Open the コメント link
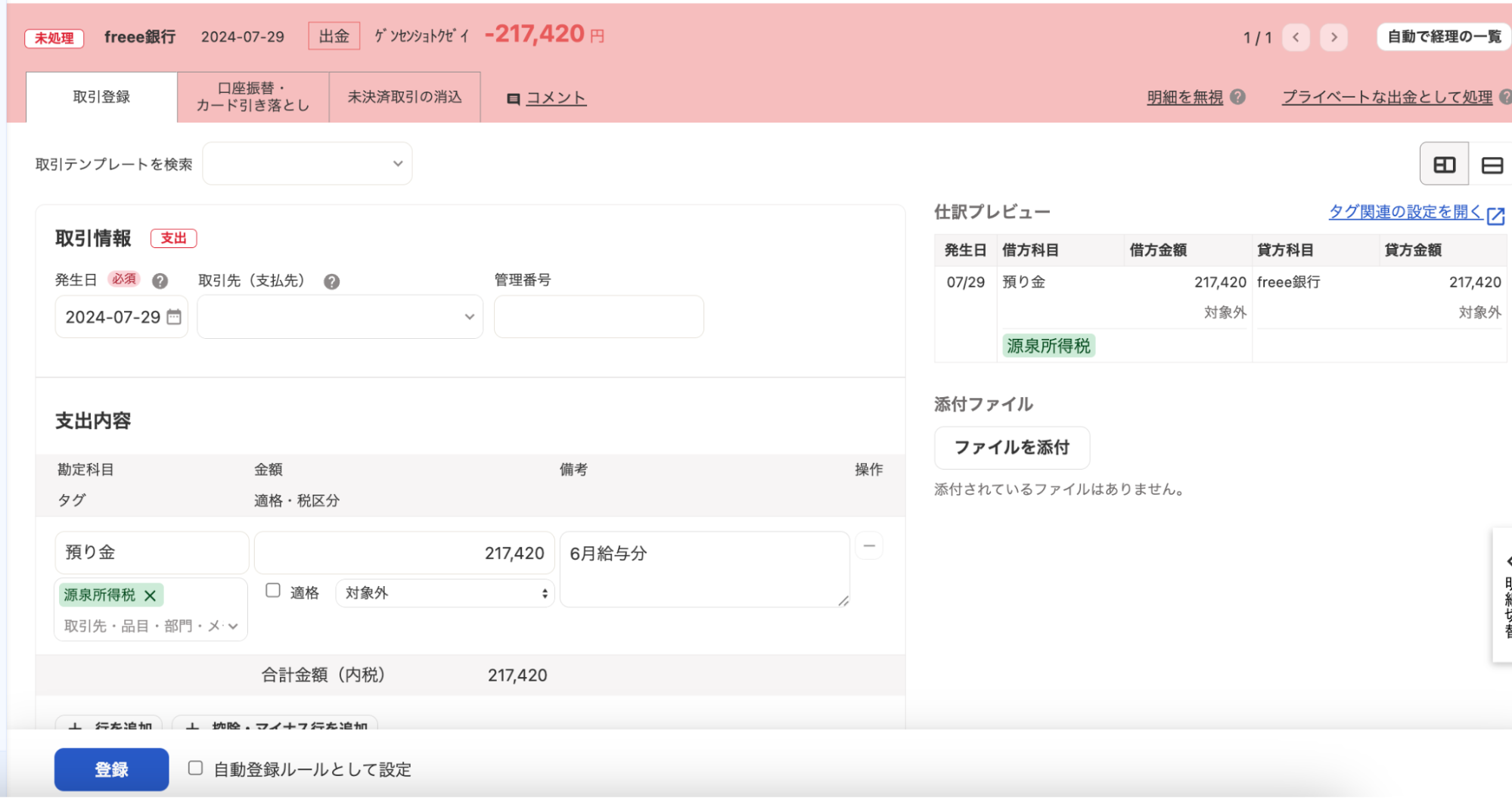 click(x=556, y=98)
